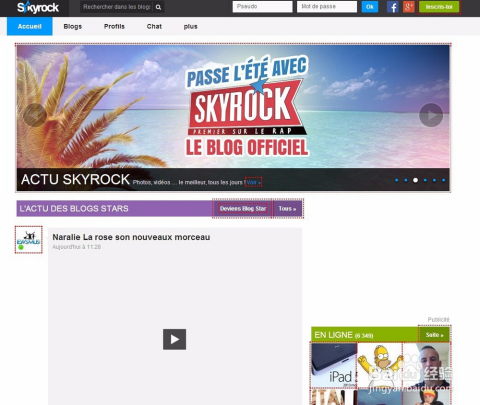The width and height of the screenshot is (480, 405).
Task: Click the EN LIGNE heading
Action: [343, 335]
